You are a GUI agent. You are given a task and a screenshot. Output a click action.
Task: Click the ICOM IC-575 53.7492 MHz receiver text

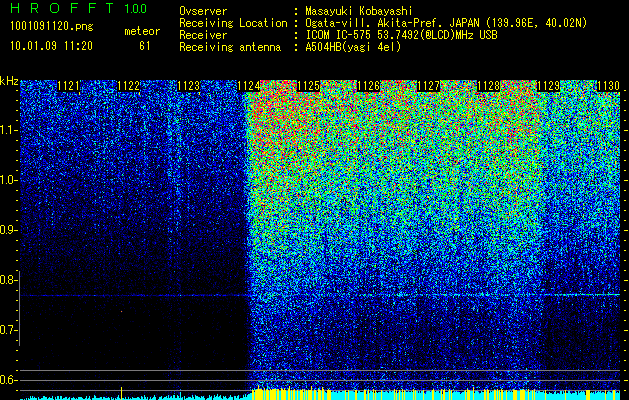click(401, 35)
